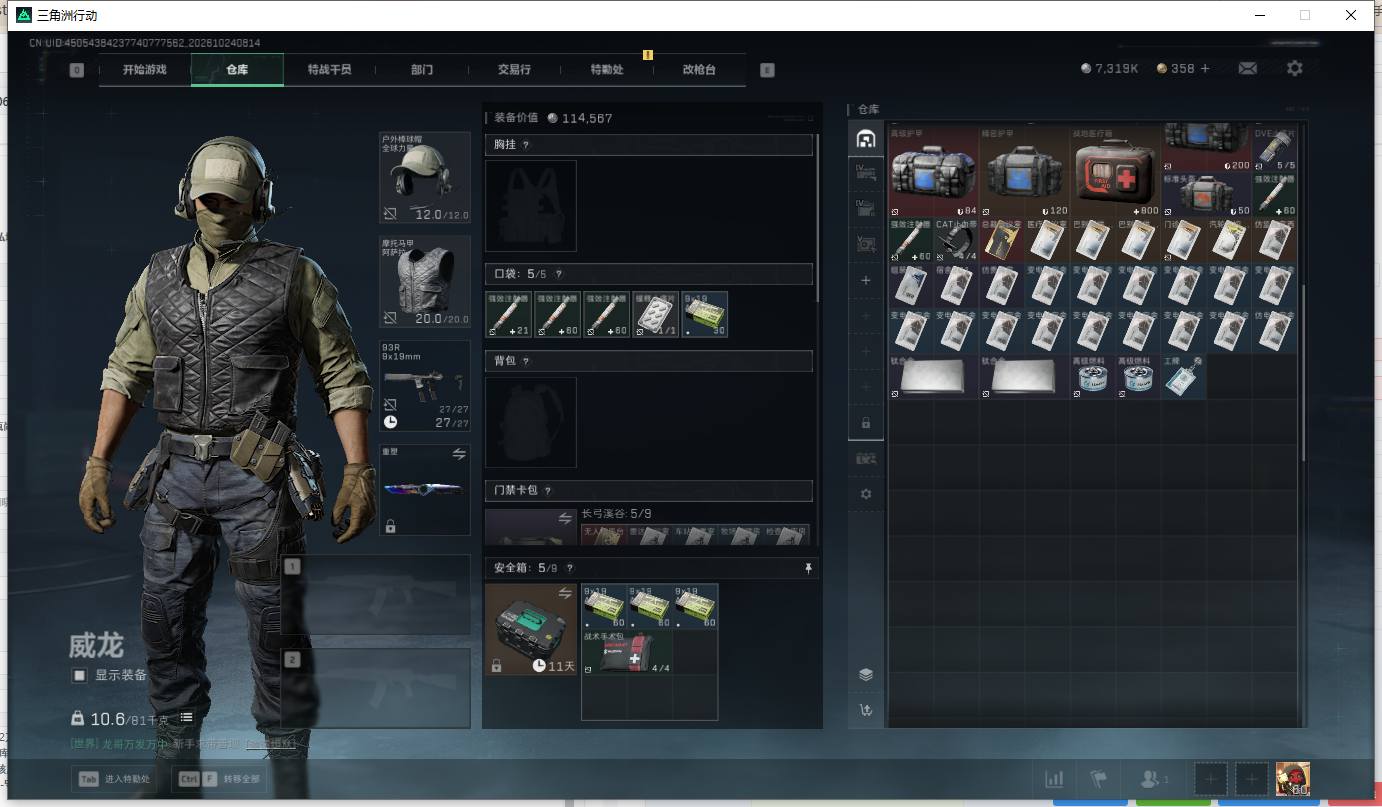Select the 战术手术包 in safe box
This screenshot has width=1382, height=807.
627,652
